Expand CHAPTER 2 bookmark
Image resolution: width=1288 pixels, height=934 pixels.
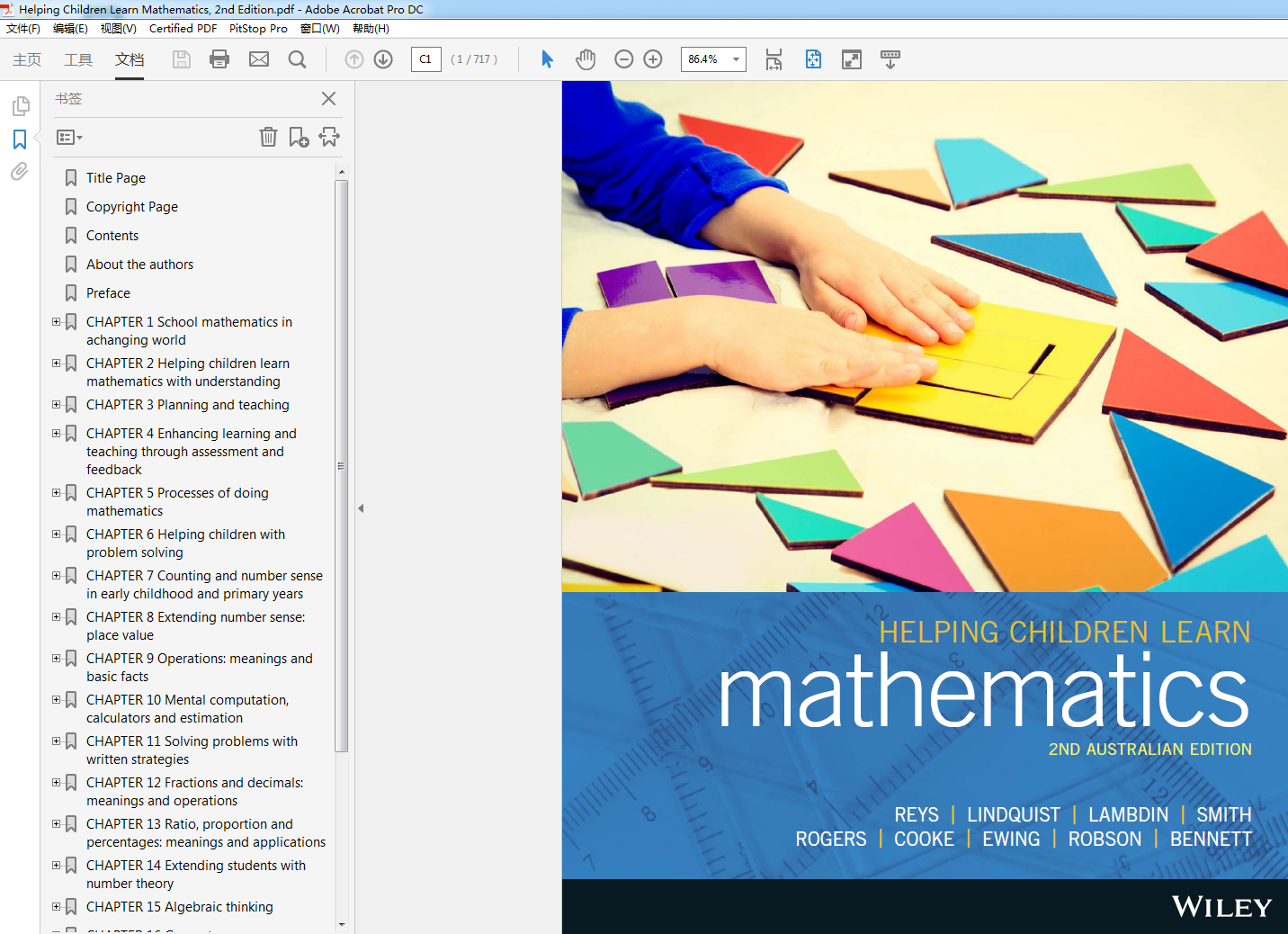(57, 363)
